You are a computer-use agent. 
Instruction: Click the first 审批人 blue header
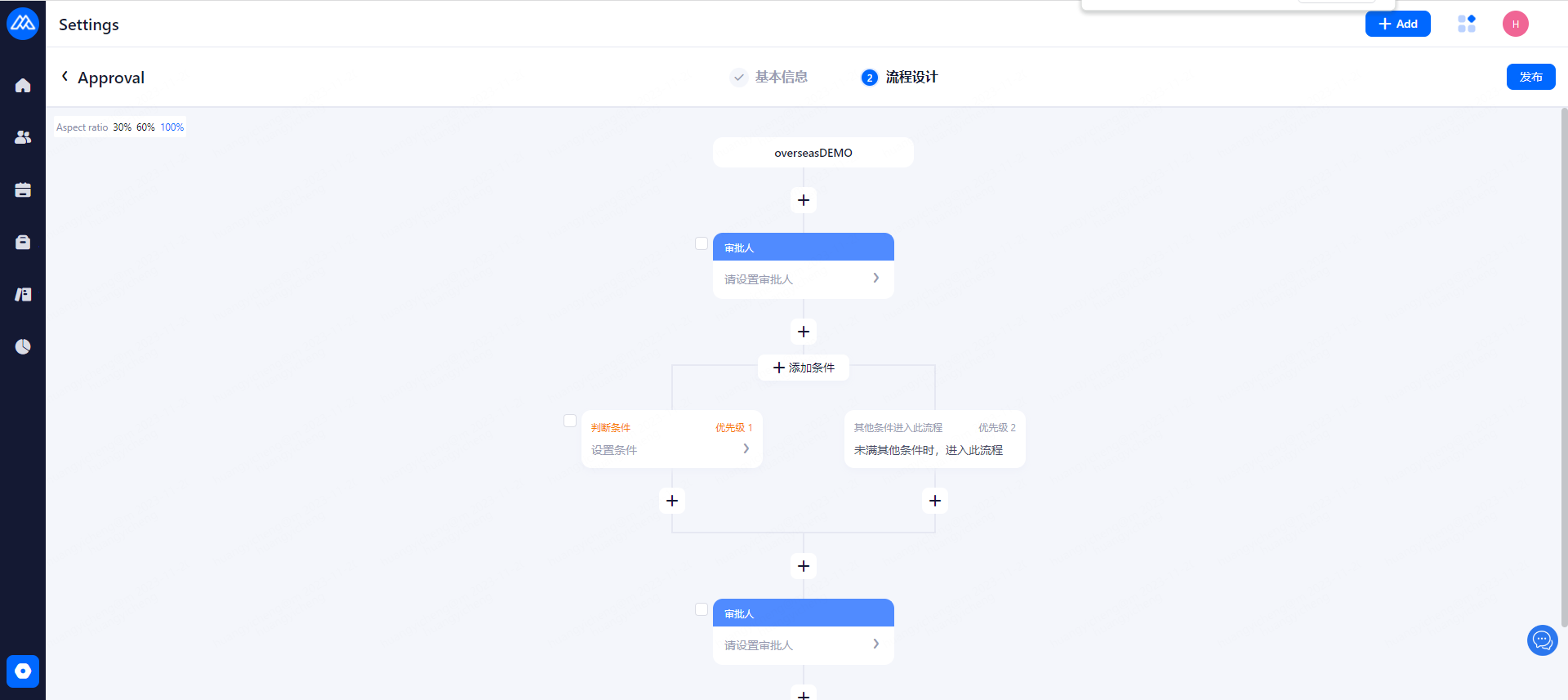coord(804,247)
